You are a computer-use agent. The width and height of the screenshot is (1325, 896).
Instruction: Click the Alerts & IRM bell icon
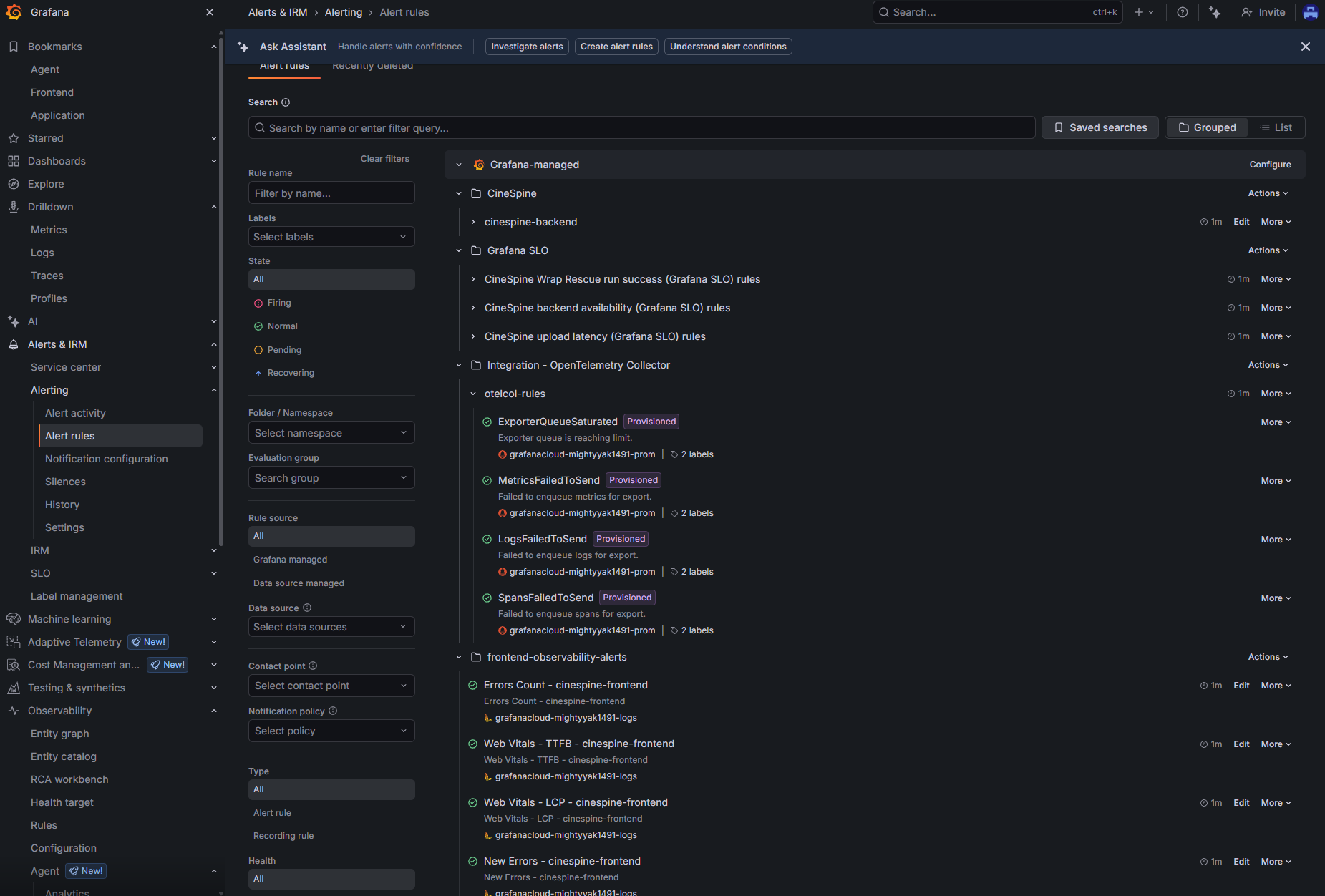[14, 344]
